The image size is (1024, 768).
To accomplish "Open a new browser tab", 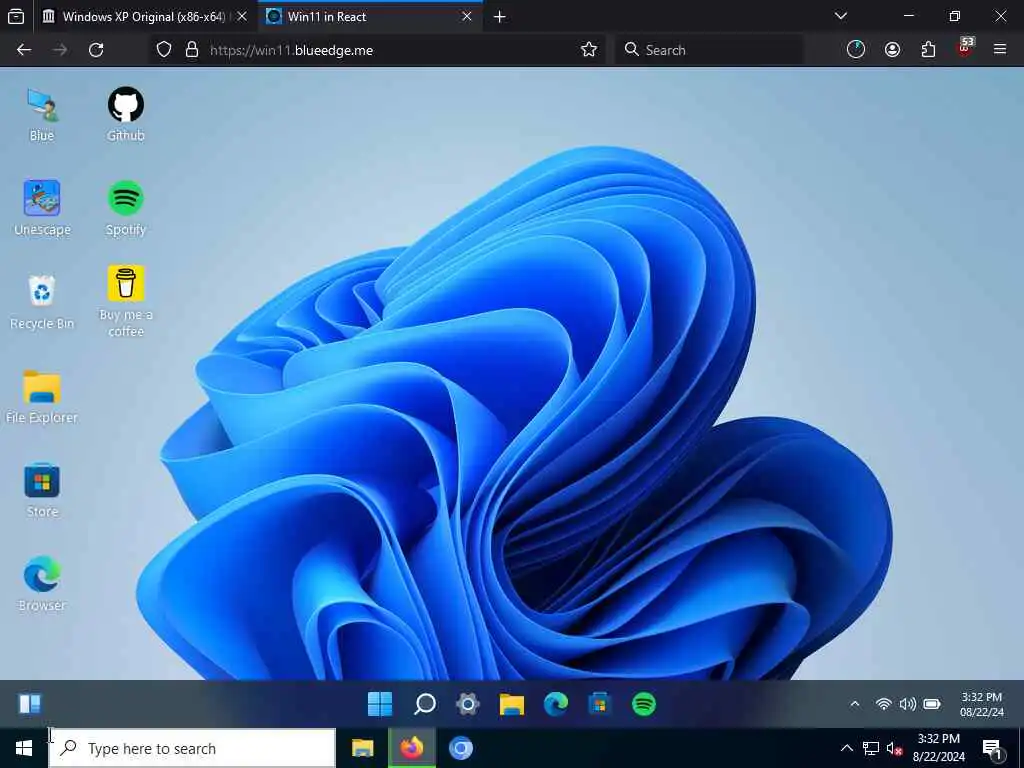I will 500,16.
